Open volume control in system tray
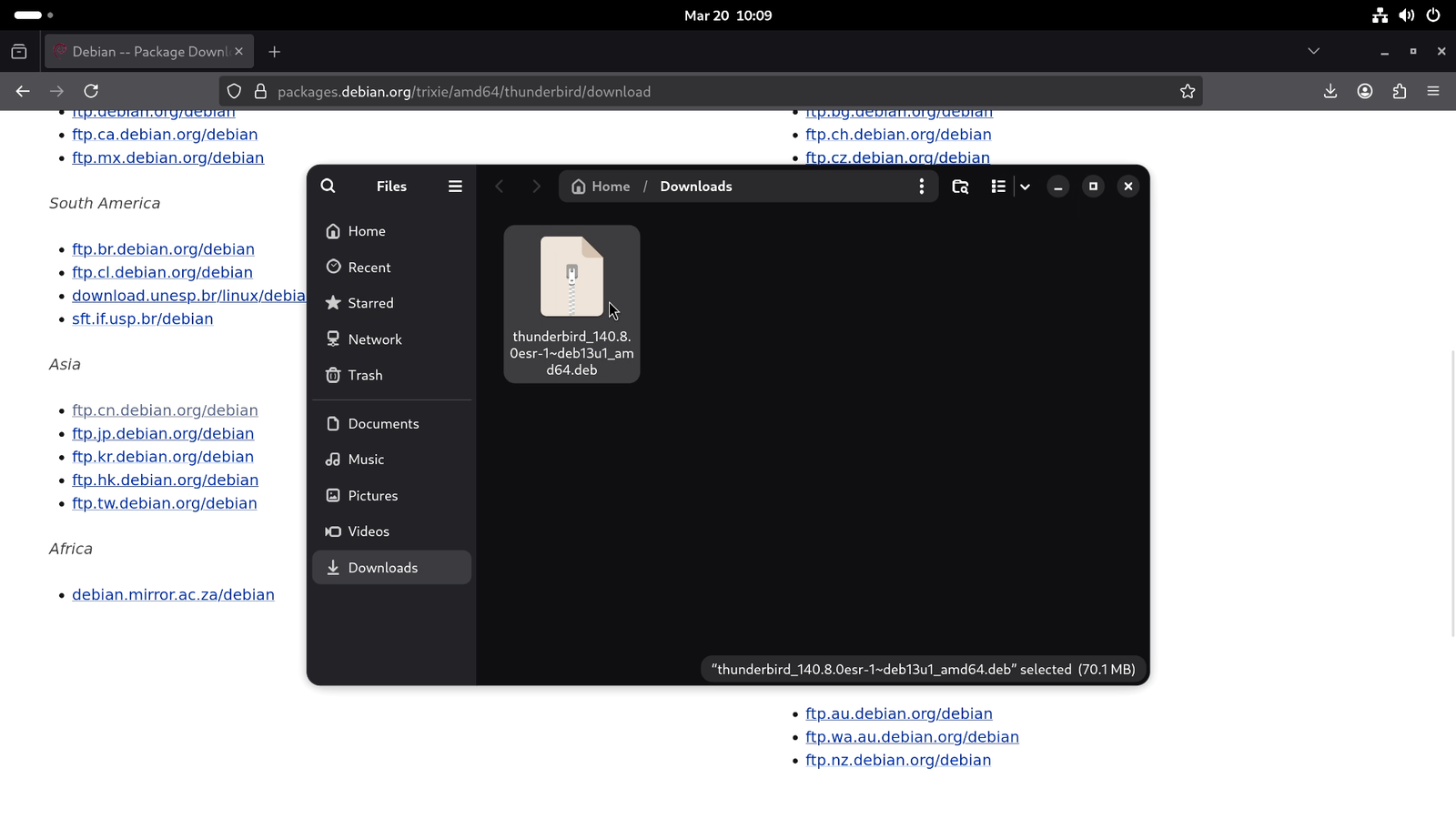The height and width of the screenshot is (819, 1456). 1407,15
